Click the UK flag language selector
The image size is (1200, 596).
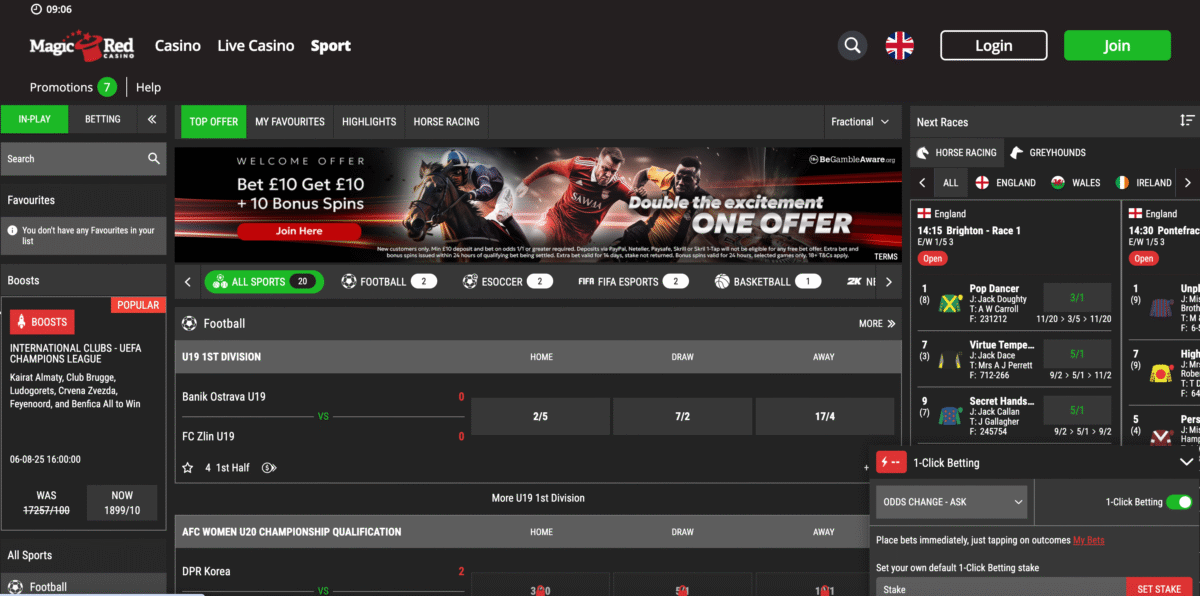(x=900, y=45)
